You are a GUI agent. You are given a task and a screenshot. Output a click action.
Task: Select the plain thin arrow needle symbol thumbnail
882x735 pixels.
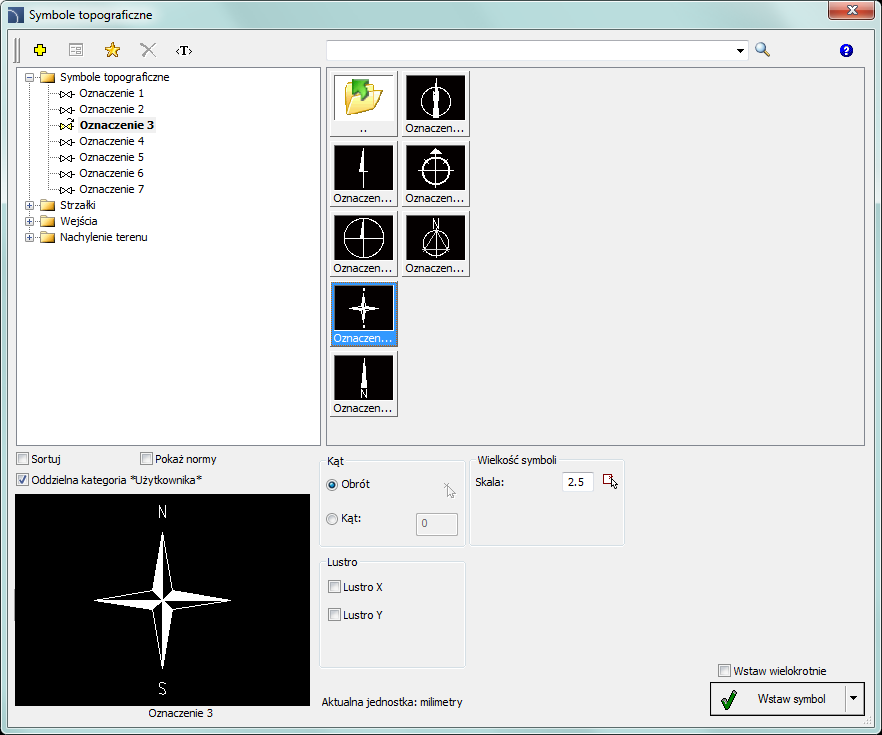pyautogui.click(x=363, y=174)
